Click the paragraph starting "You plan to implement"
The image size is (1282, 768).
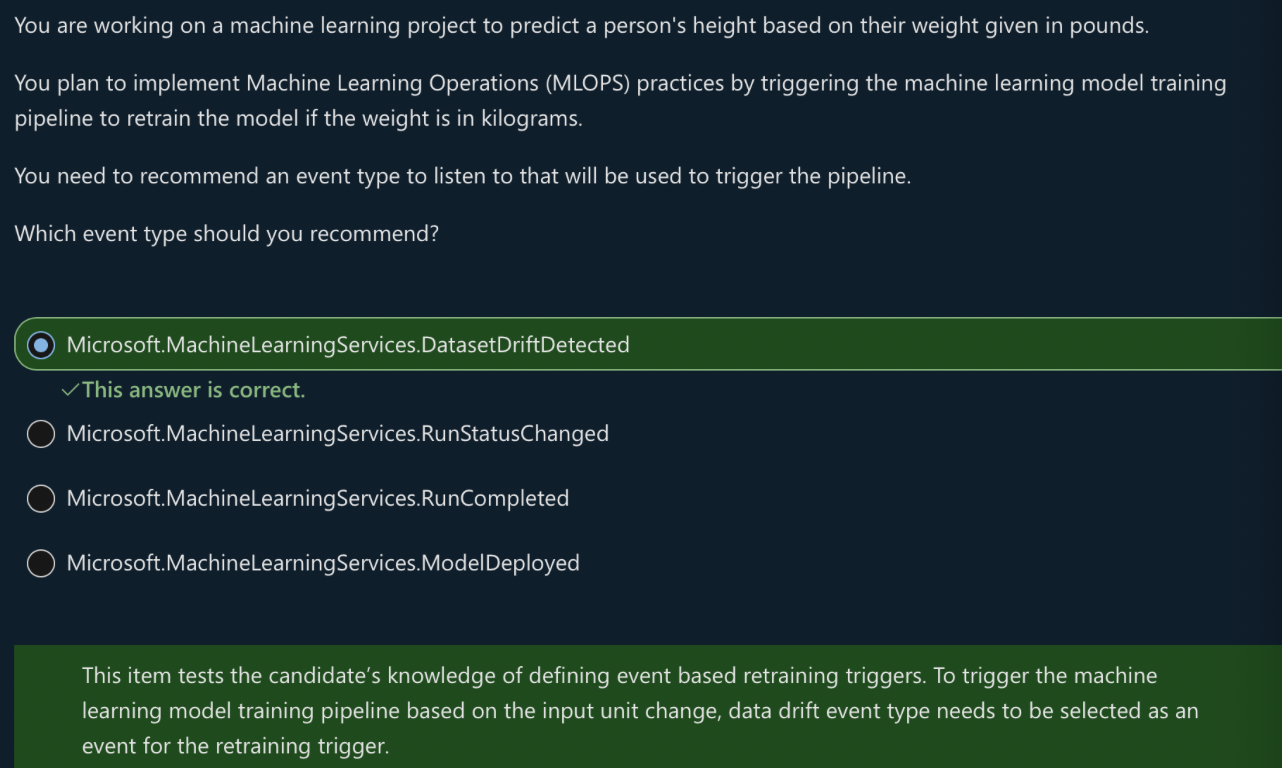pyautogui.click(x=620, y=100)
